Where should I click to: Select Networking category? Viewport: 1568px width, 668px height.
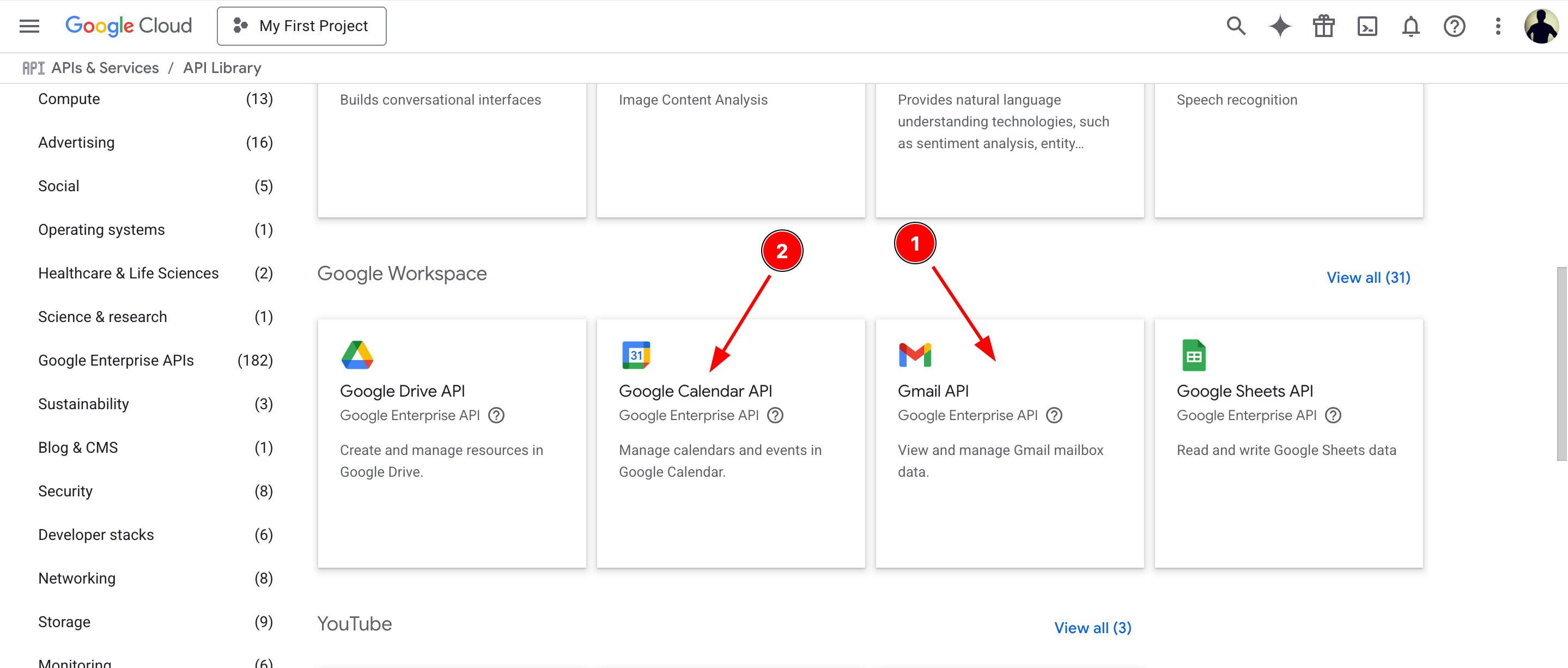click(155, 579)
